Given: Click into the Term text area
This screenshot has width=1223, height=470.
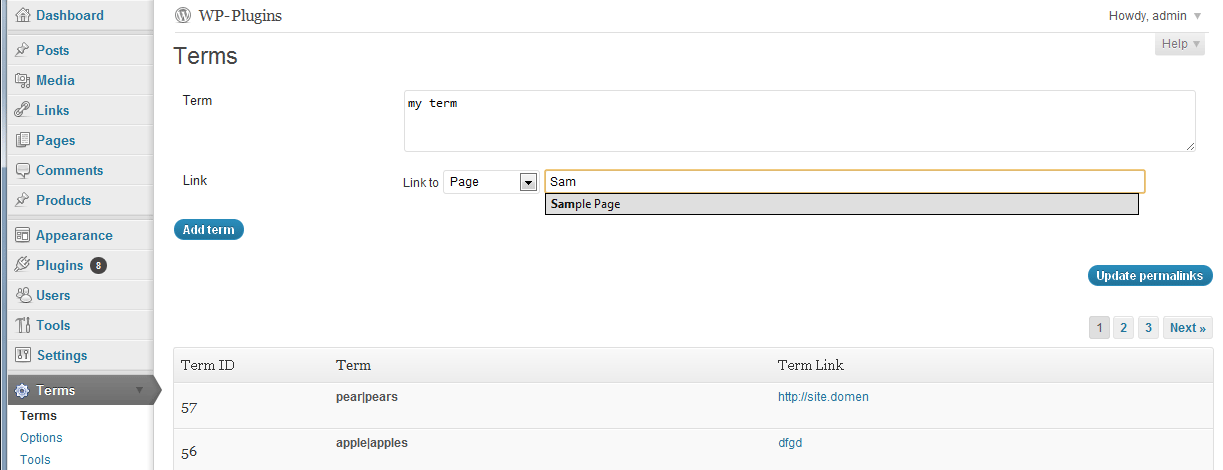Looking at the screenshot, I should click(x=798, y=121).
